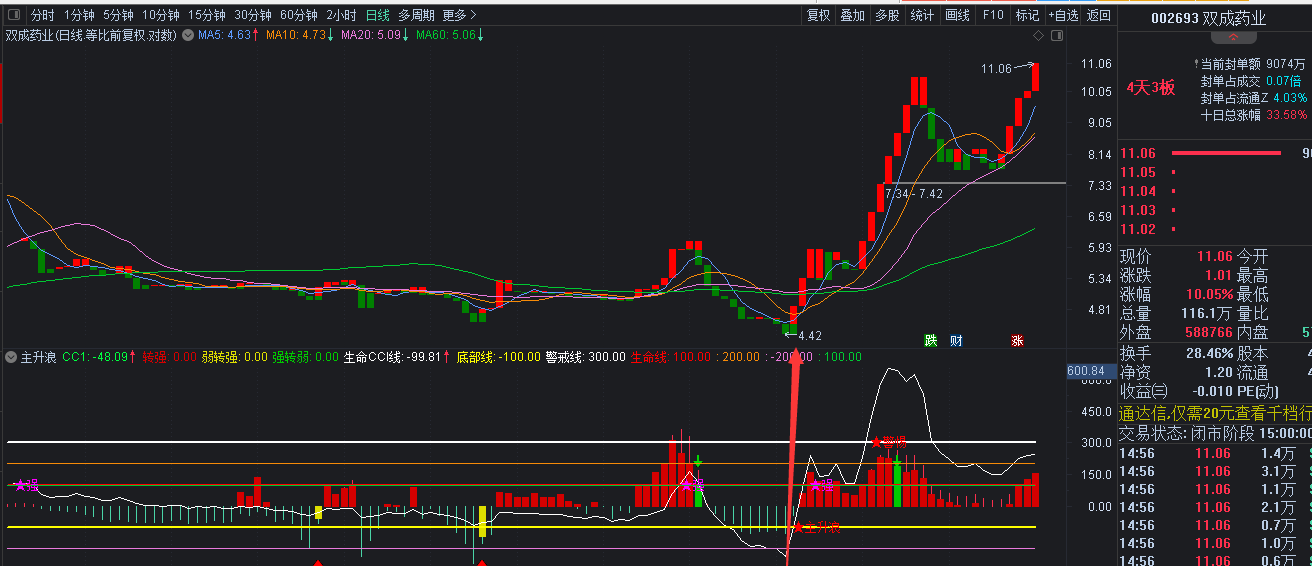This screenshot has height=566, width=1312.
Task: Click the MA10: 4.73 indicator label
Action: tap(299, 36)
